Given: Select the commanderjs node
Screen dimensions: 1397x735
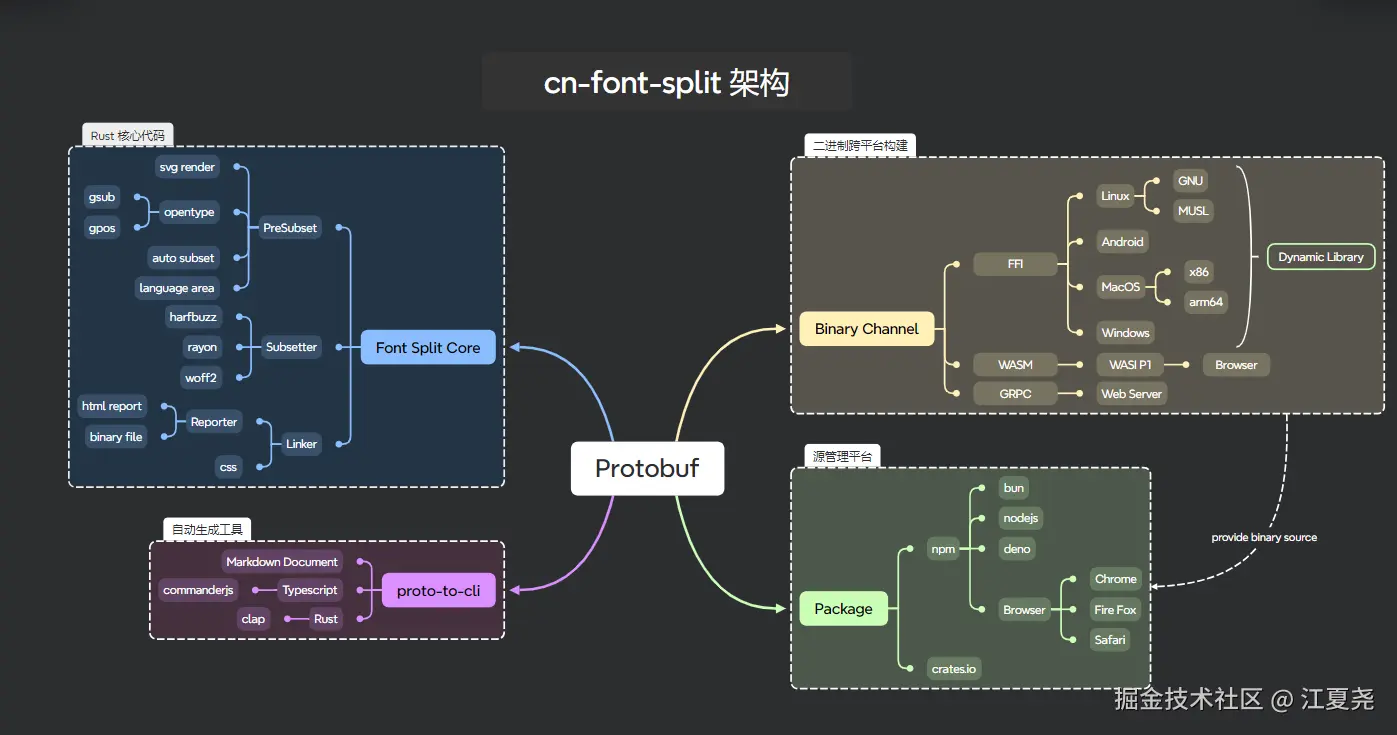Looking at the screenshot, I should pos(198,590).
